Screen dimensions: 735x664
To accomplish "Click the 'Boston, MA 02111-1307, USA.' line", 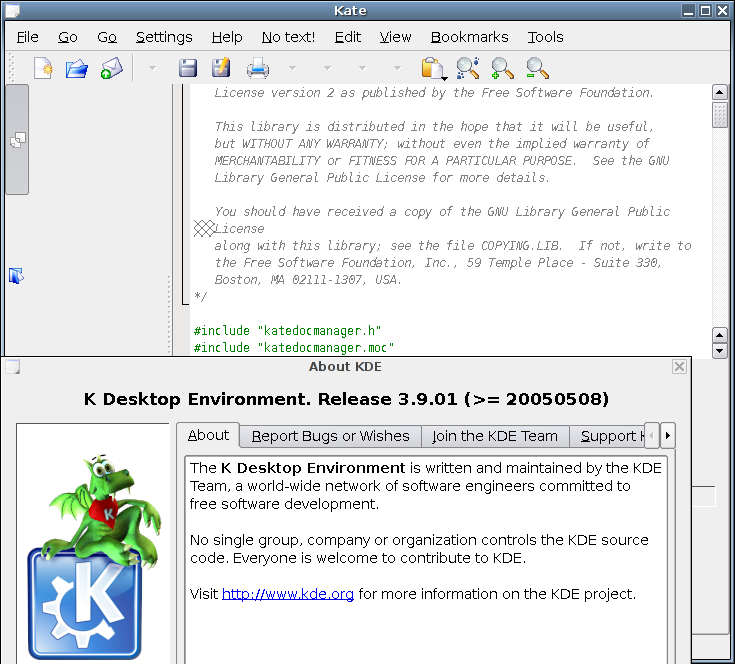I will [x=308, y=280].
